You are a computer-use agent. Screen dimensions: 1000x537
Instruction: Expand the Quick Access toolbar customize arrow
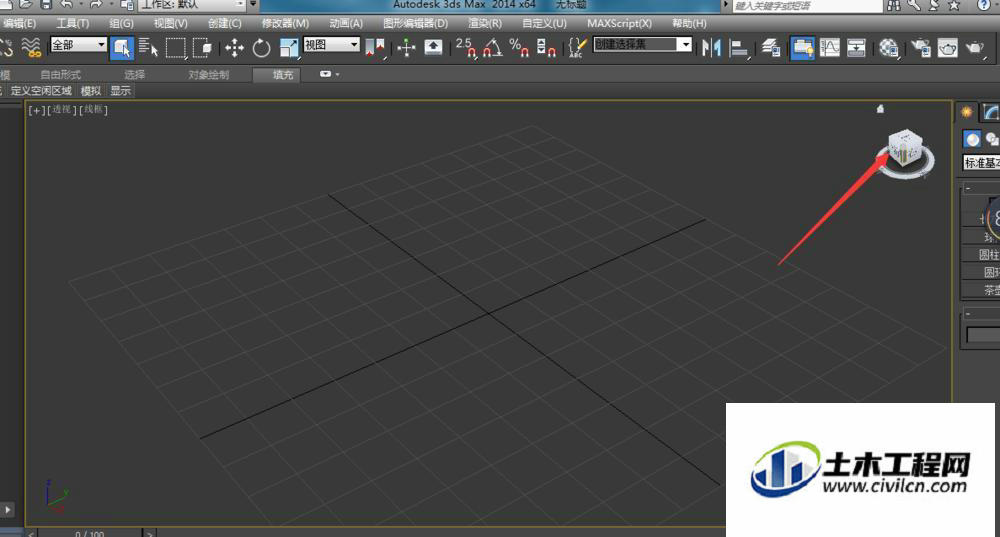253,4
